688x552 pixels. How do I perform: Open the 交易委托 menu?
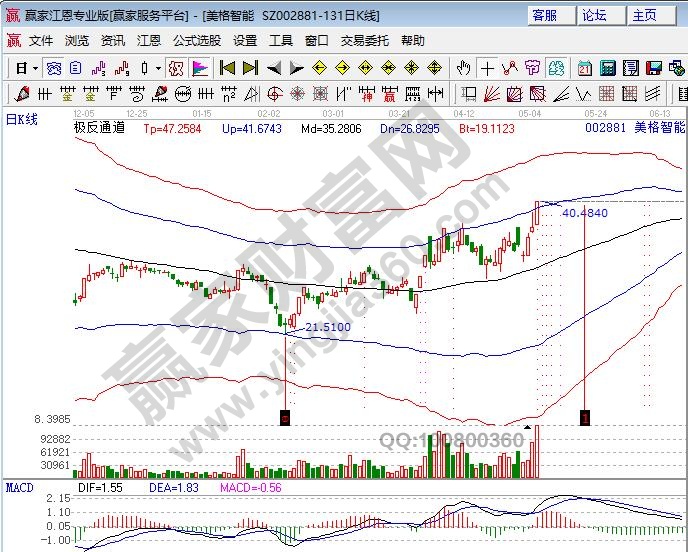click(x=366, y=41)
